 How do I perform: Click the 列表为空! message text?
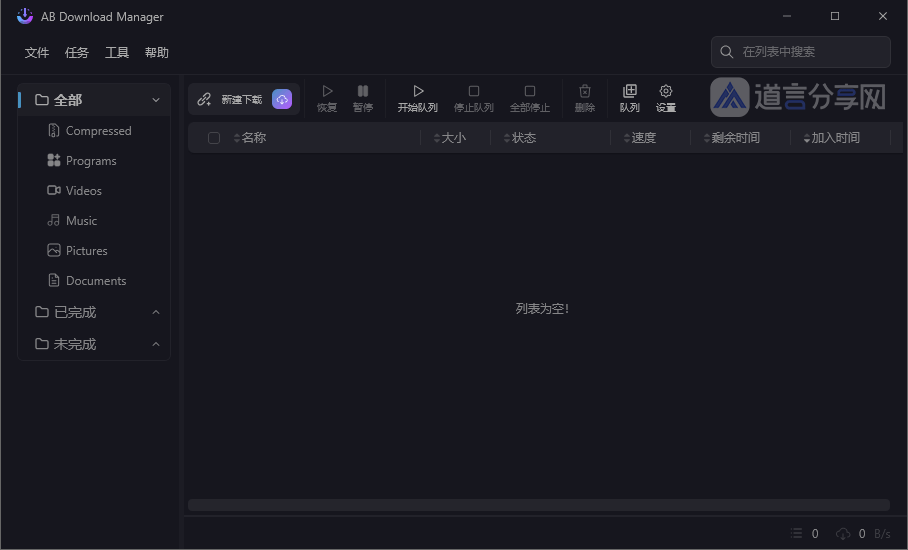coord(542,309)
